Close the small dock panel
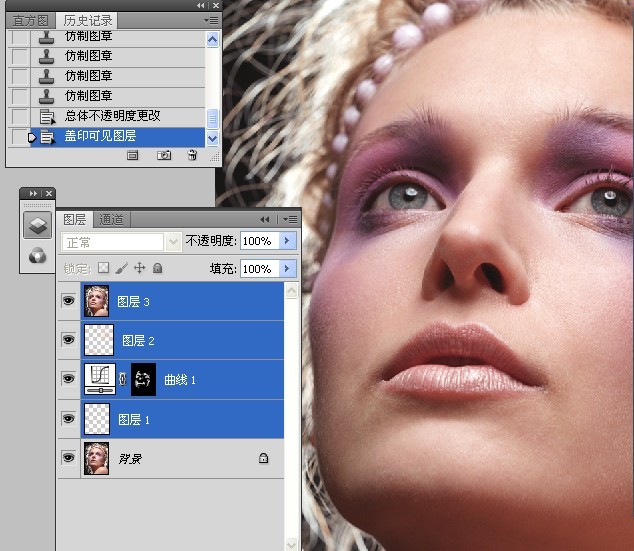The height and width of the screenshot is (551, 634). 49,194
